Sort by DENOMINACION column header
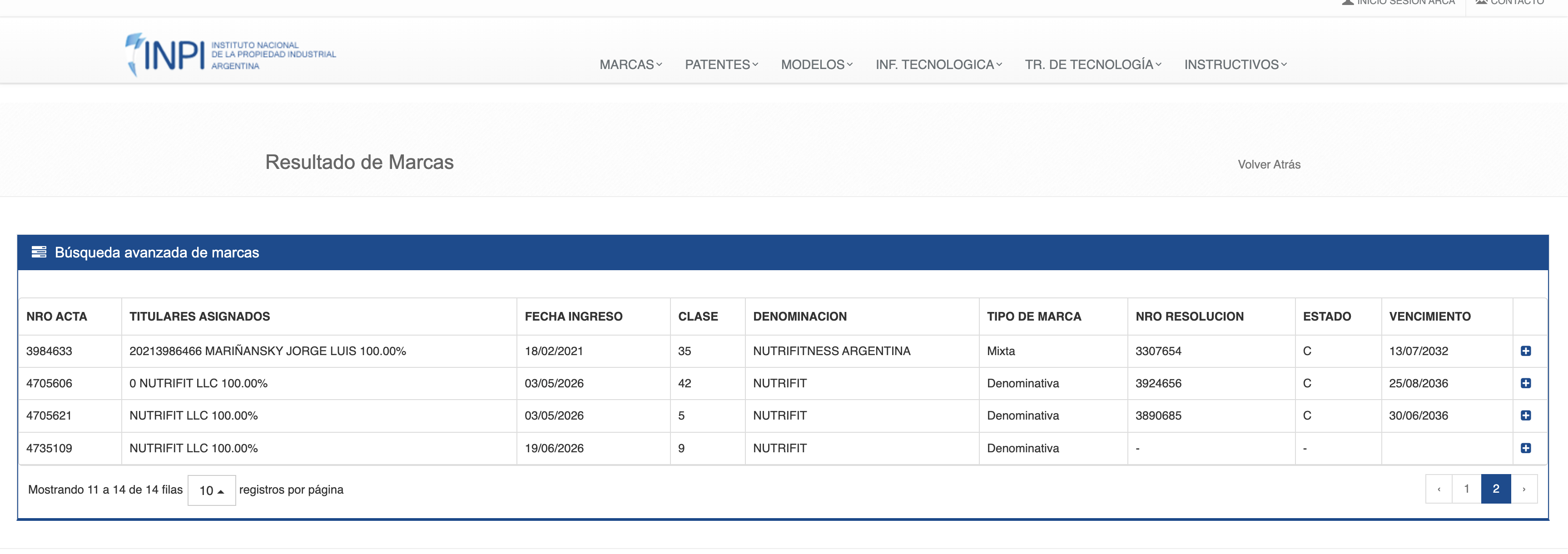 [x=800, y=317]
